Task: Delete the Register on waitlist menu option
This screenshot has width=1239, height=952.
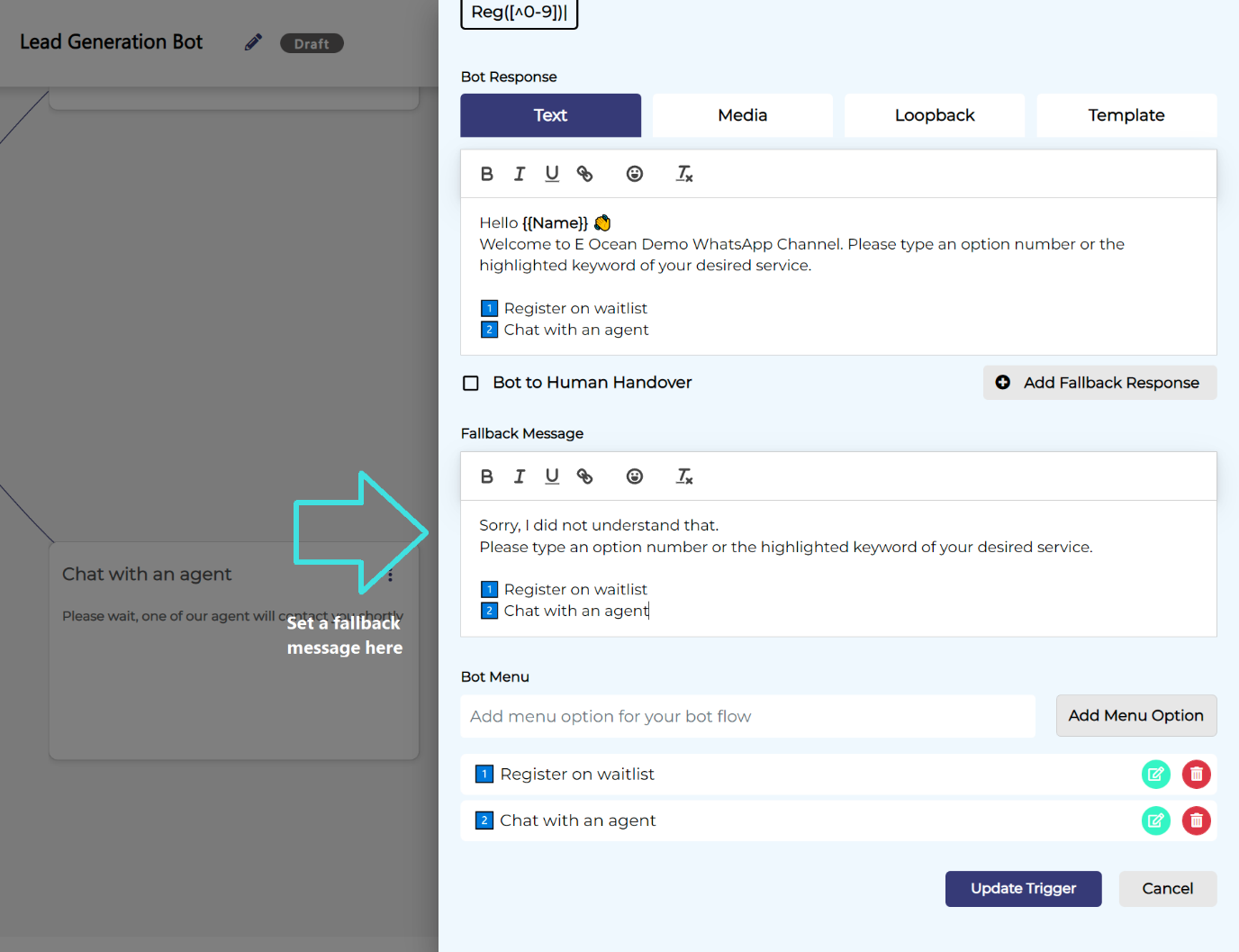Action: click(1196, 775)
